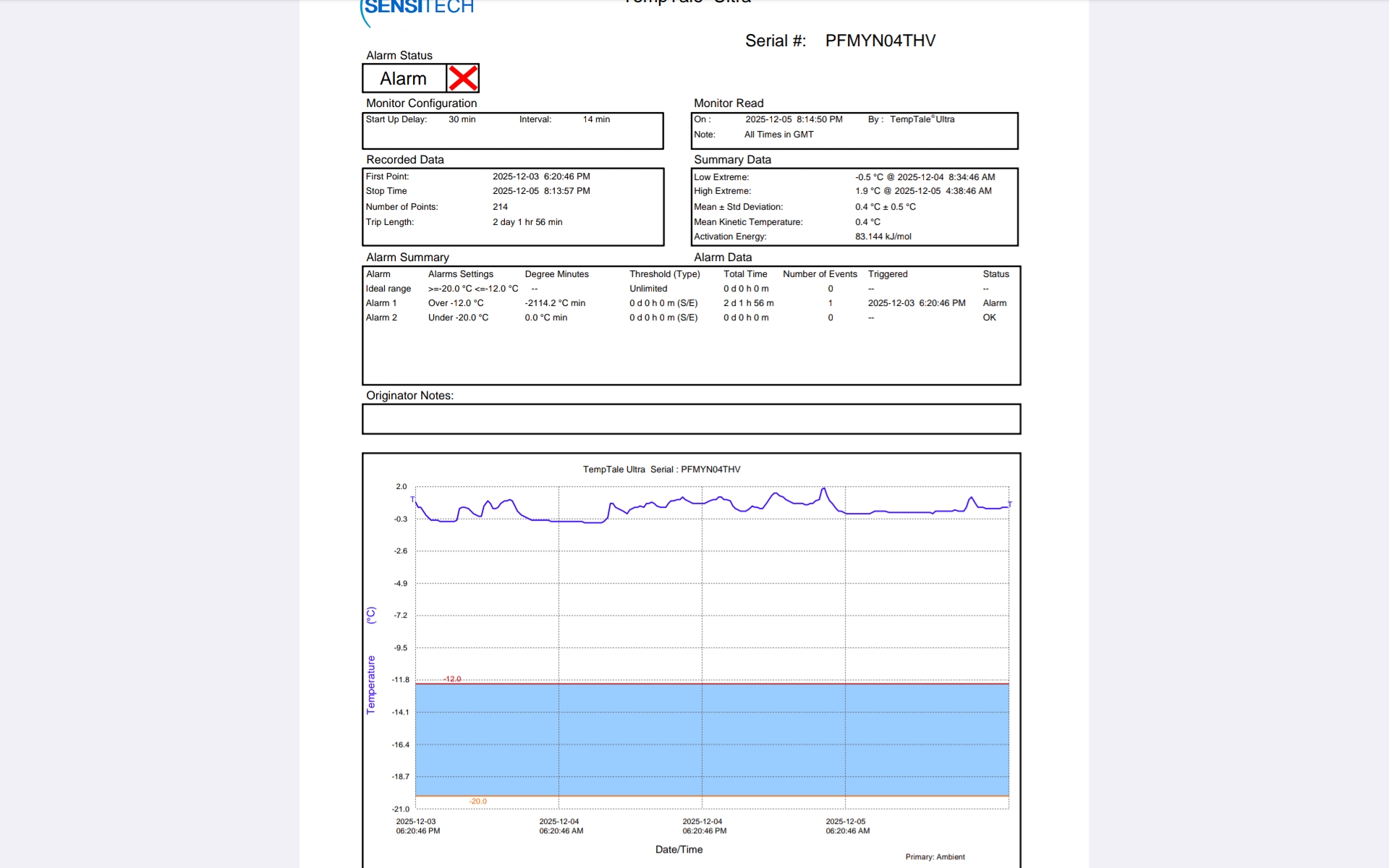Click the chart title with serial number
This screenshot has width=1389, height=868.
(x=661, y=469)
